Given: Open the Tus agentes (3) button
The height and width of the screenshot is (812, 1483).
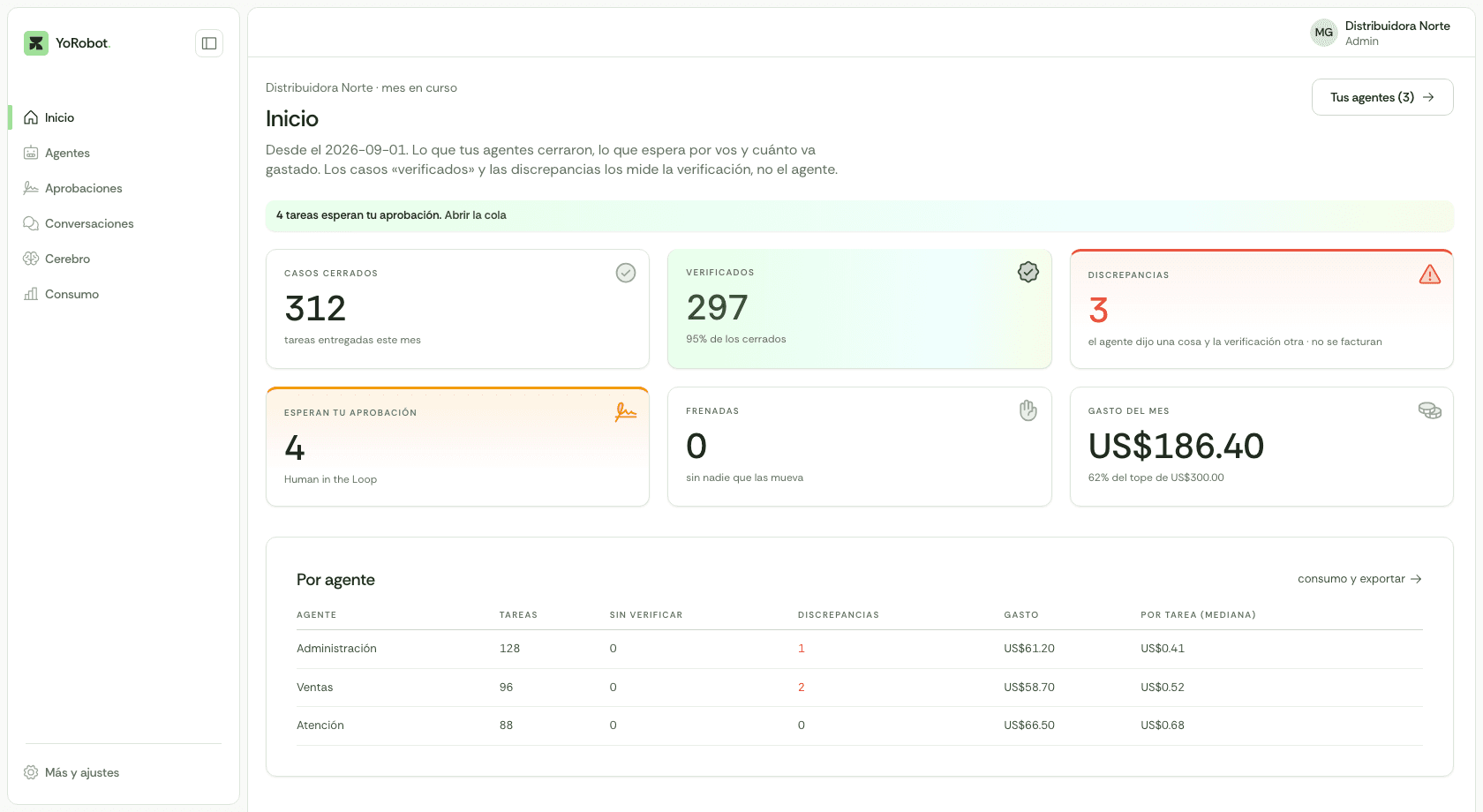Looking at the screenshot, I should (x=1382, y=97).
